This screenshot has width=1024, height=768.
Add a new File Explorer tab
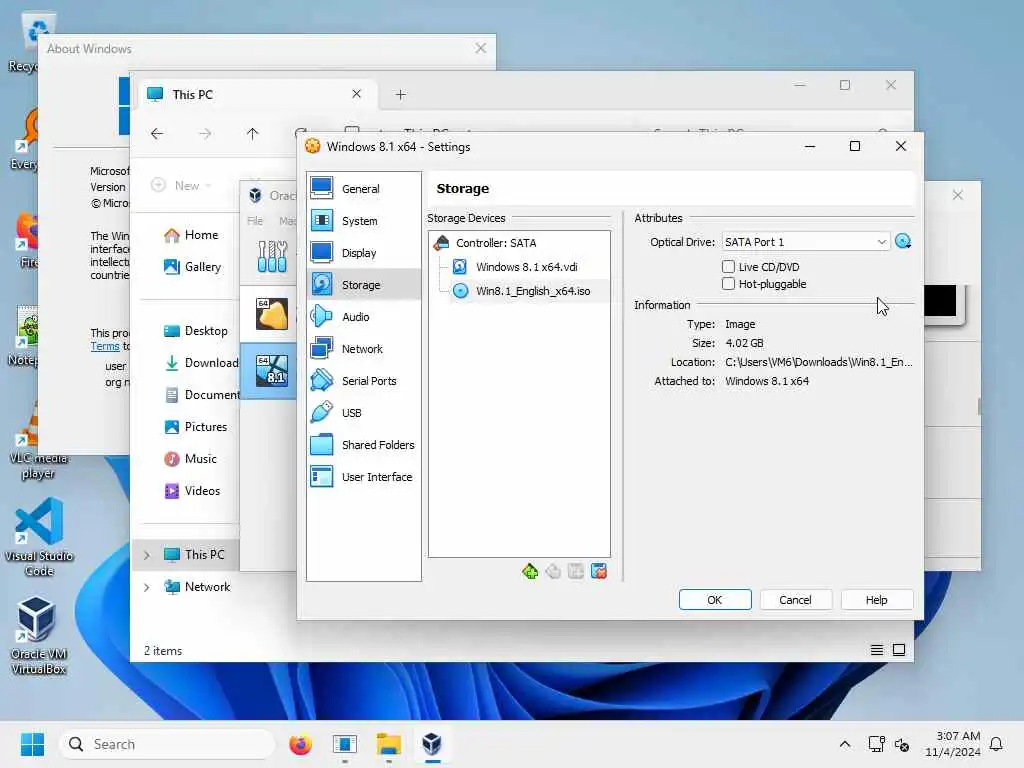tap(401, 95)
